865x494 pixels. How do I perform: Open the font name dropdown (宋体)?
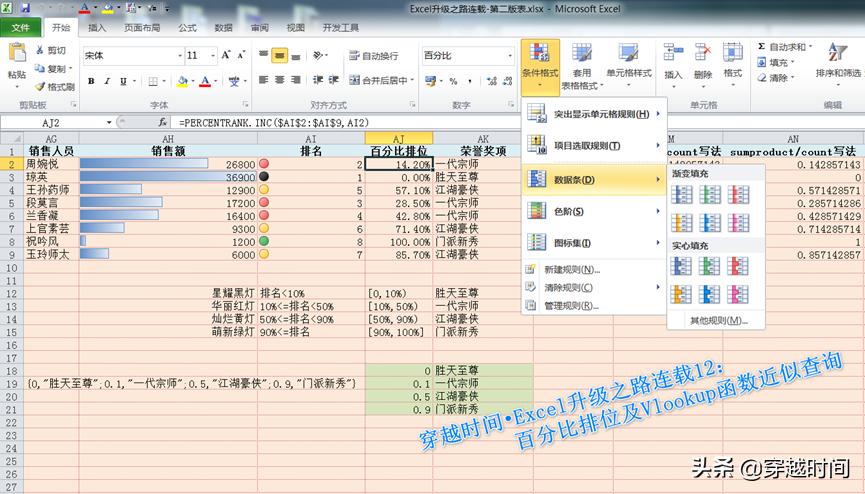(x=180, y=56)
